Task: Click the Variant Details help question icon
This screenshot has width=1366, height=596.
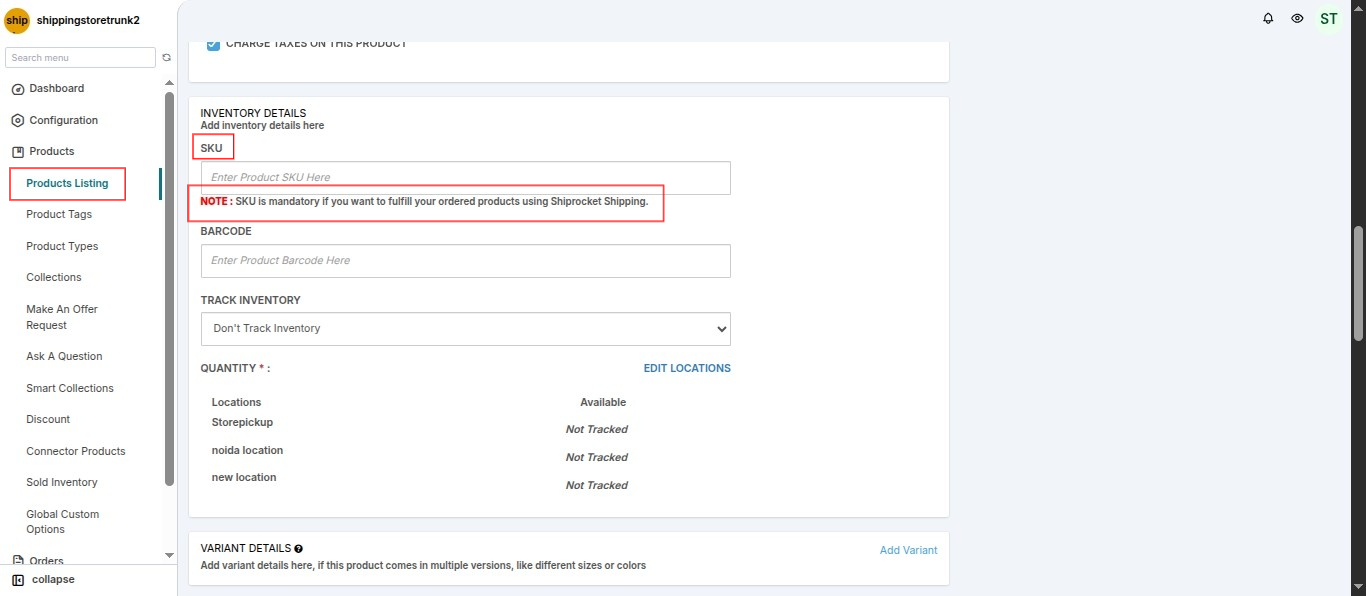Action: coord(298,549)
